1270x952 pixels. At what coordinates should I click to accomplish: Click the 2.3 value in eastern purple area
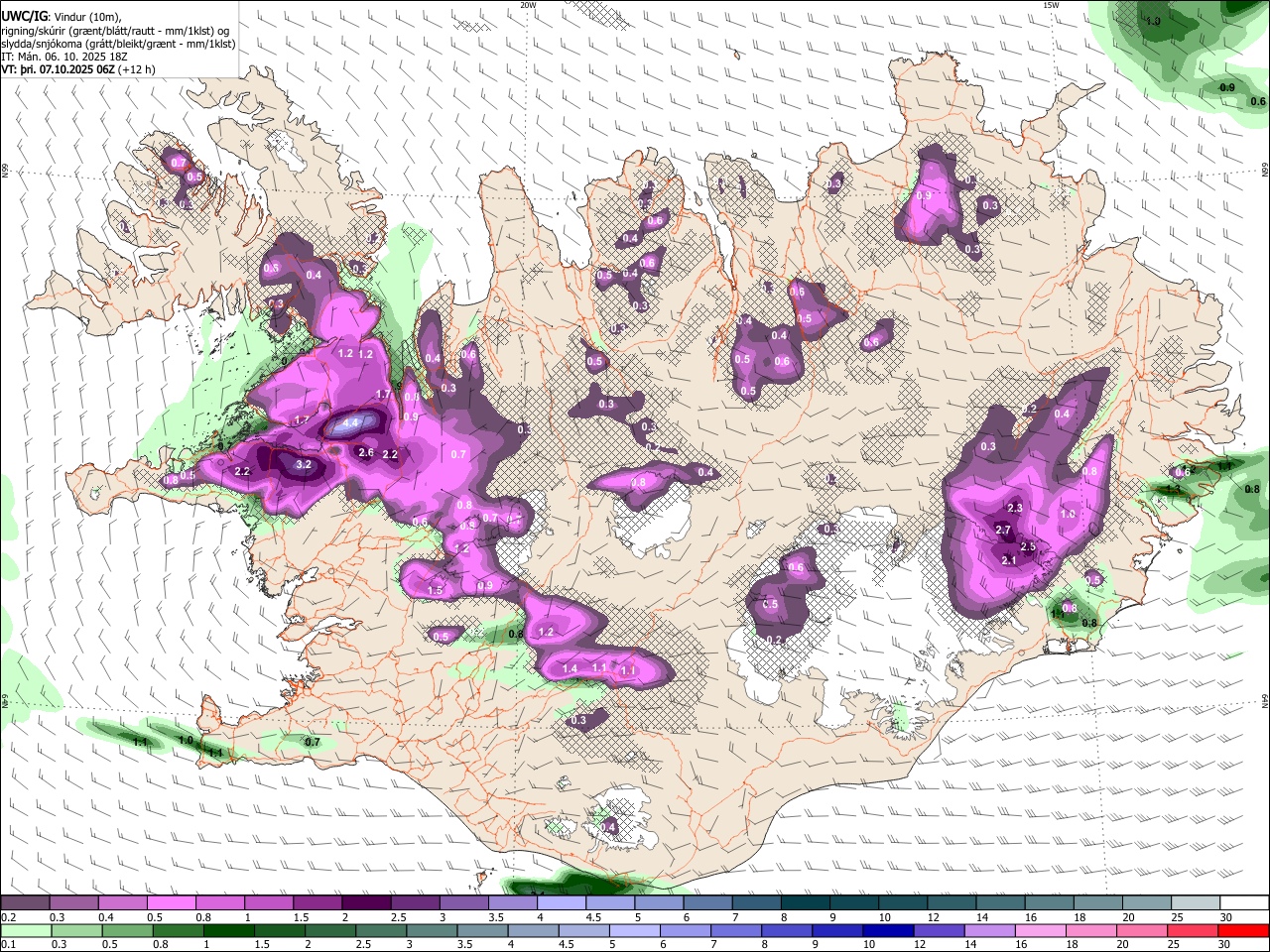(1015, 508)
